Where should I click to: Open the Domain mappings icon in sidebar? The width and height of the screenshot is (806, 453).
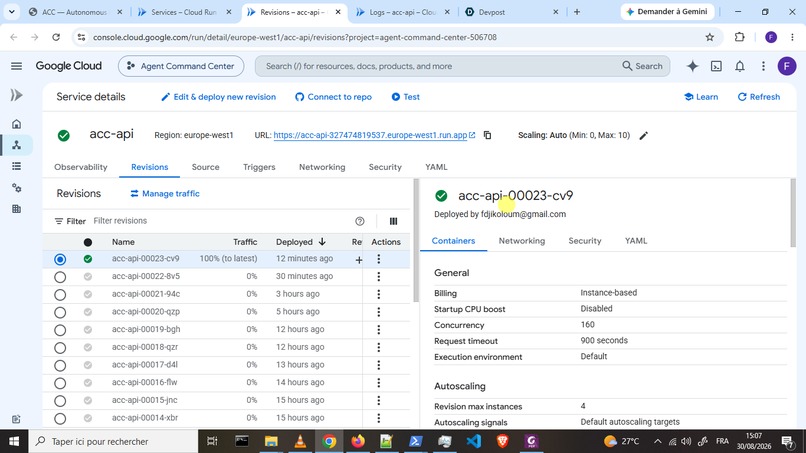[16, 209]
